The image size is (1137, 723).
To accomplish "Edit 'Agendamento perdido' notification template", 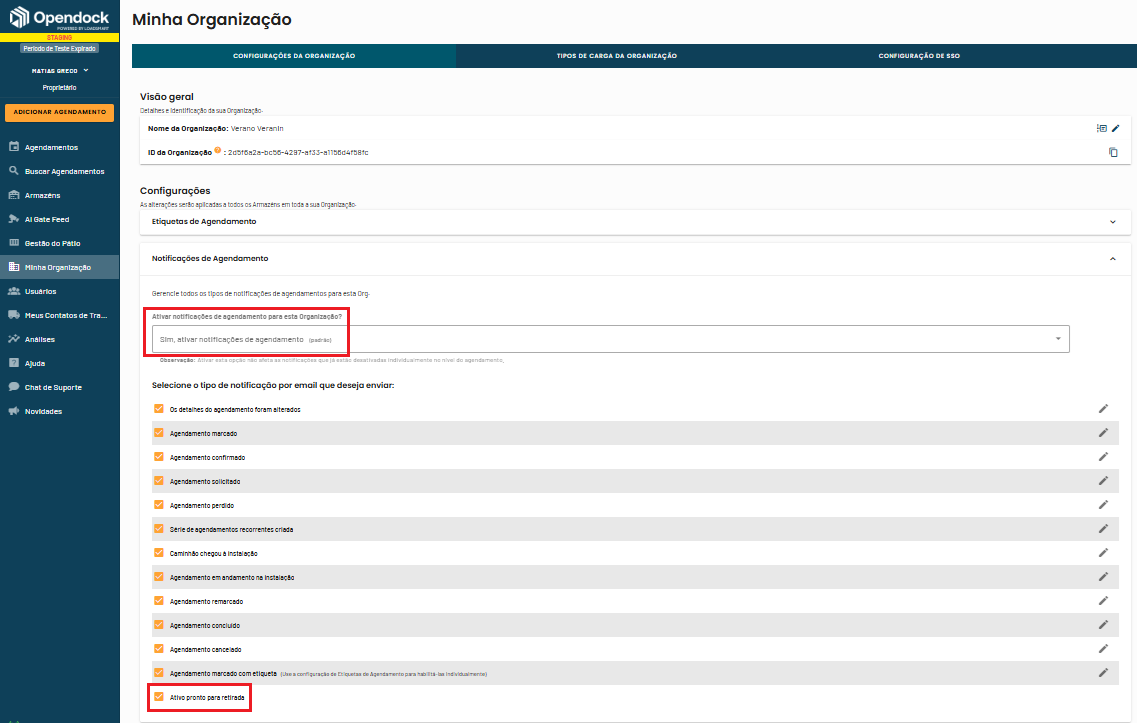I will (1103, 505).
